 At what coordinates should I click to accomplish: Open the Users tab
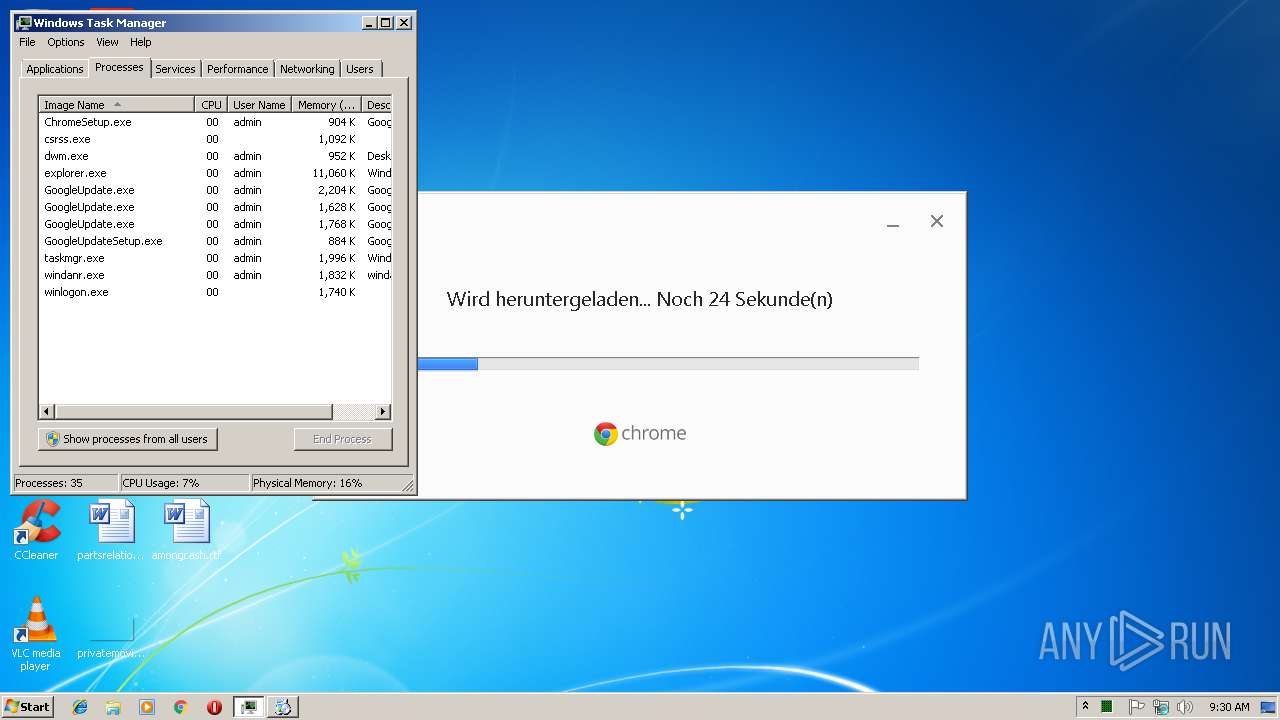click(x=360, y=69)
